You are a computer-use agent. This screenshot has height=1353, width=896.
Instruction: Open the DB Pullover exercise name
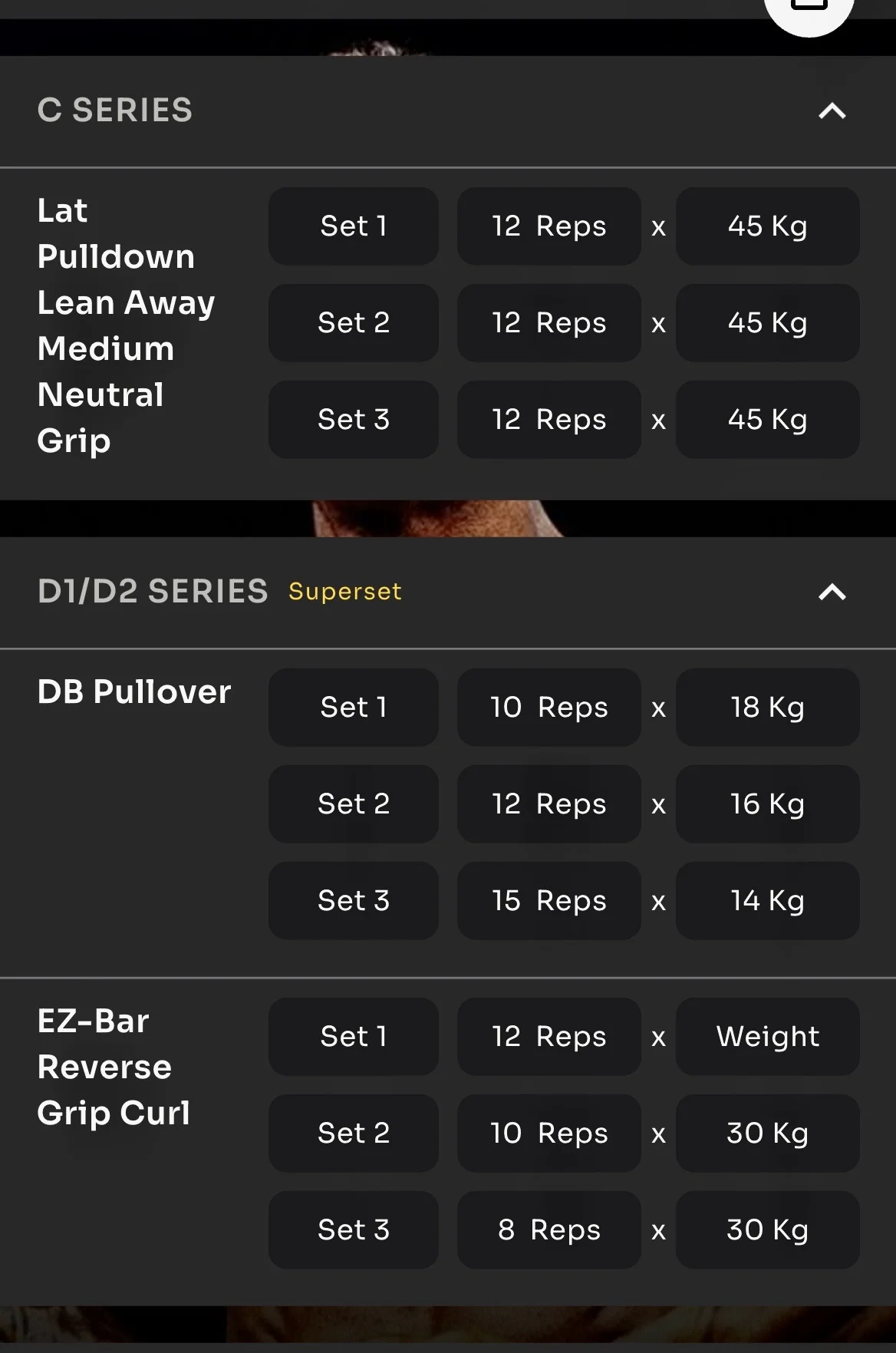pos(134,692)
